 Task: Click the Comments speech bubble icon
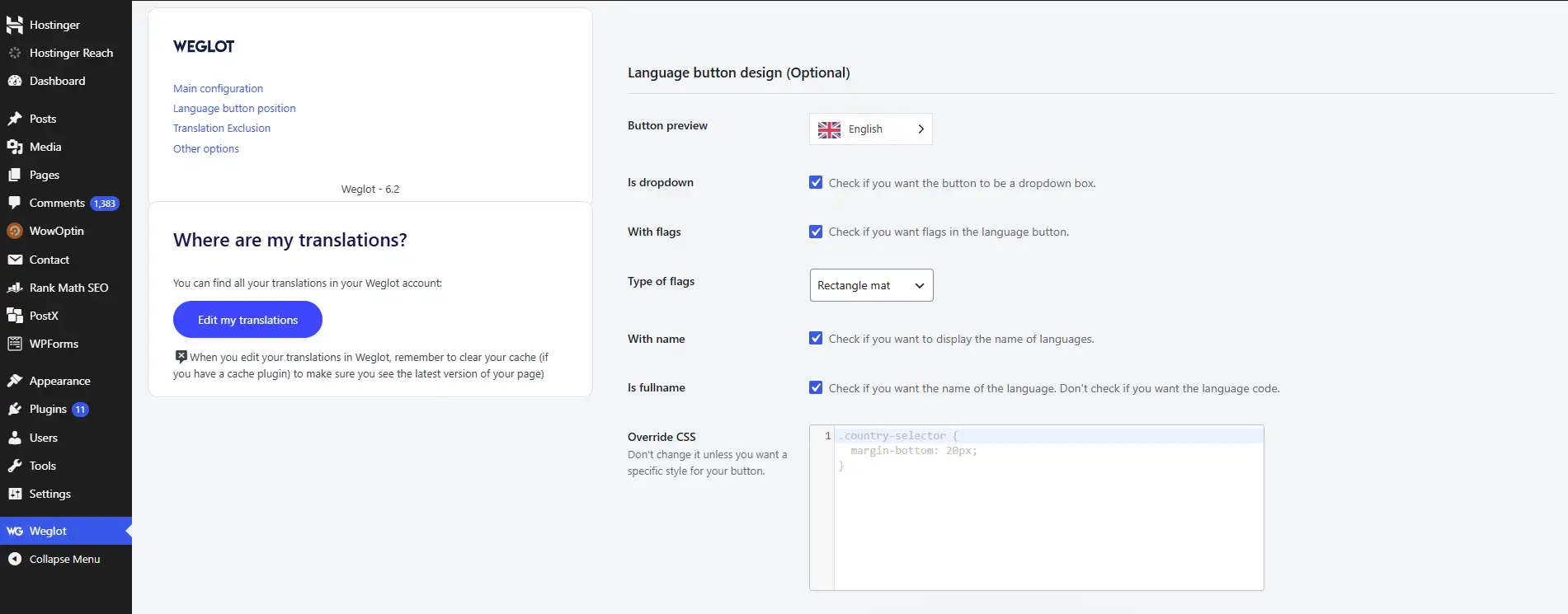15,203
